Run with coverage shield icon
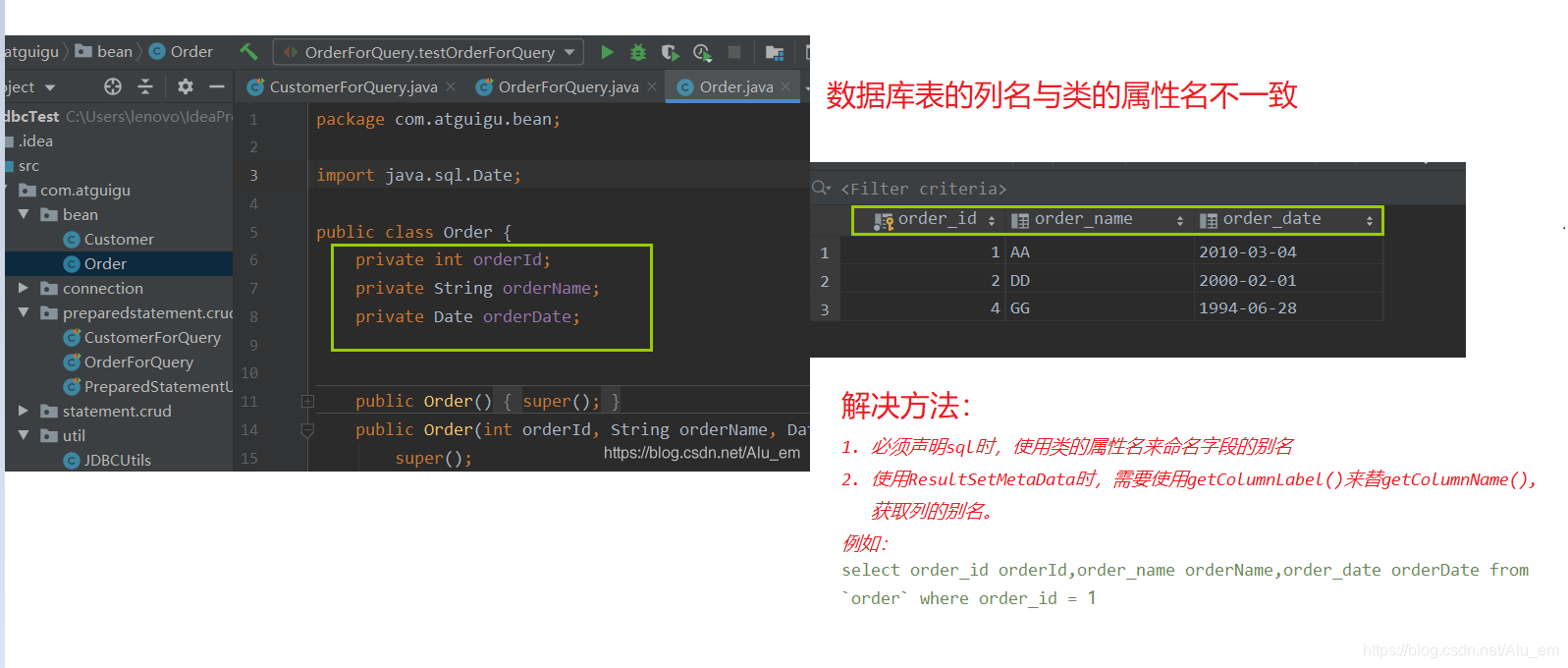Viewport: 1568px width, 668px height. tap(670, 52)
